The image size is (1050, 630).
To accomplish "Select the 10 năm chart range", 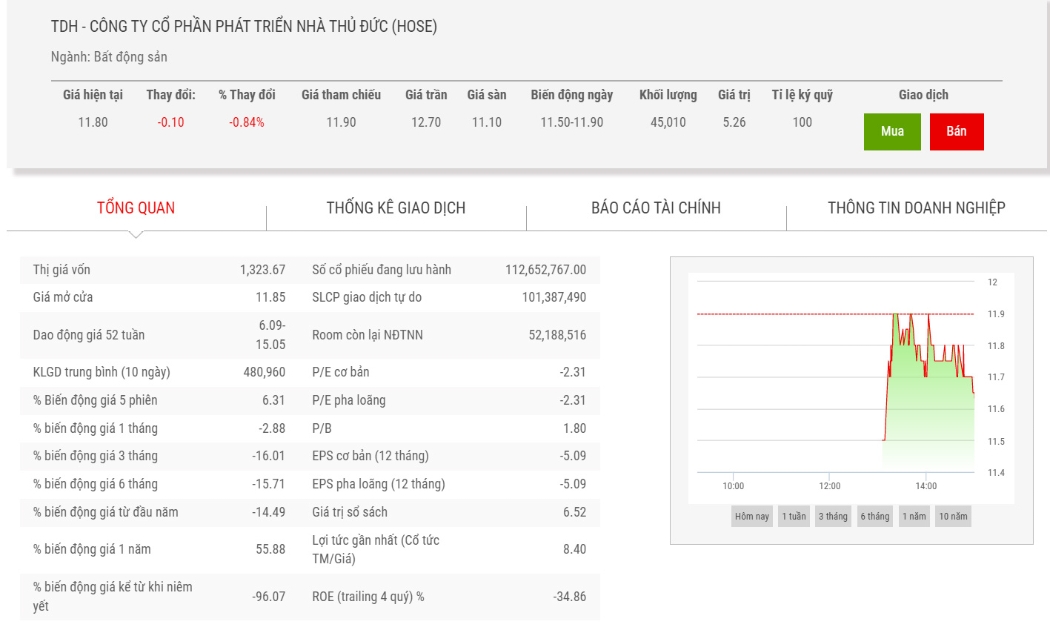I will coord(953,516).
